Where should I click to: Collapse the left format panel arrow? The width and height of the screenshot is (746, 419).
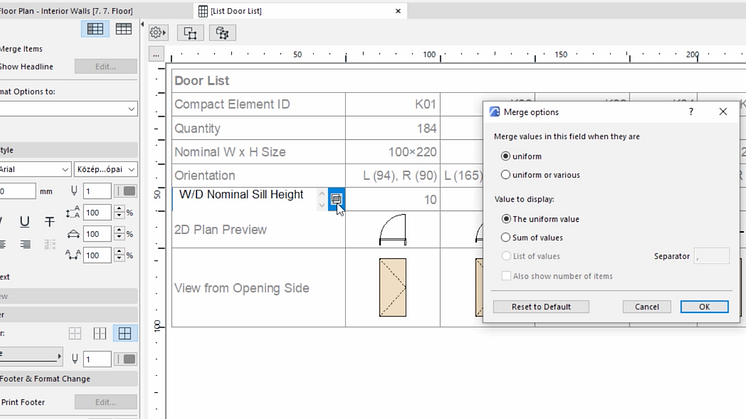click(x=142, y=24)
